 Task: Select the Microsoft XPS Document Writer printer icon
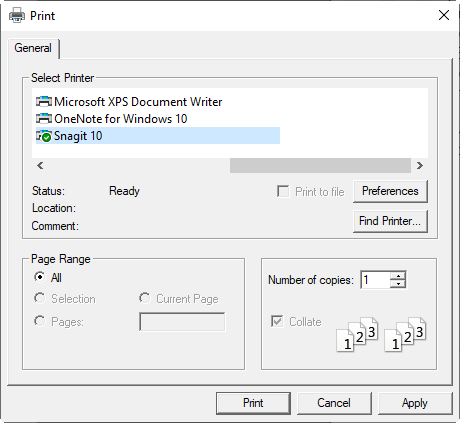click(44, 101)
